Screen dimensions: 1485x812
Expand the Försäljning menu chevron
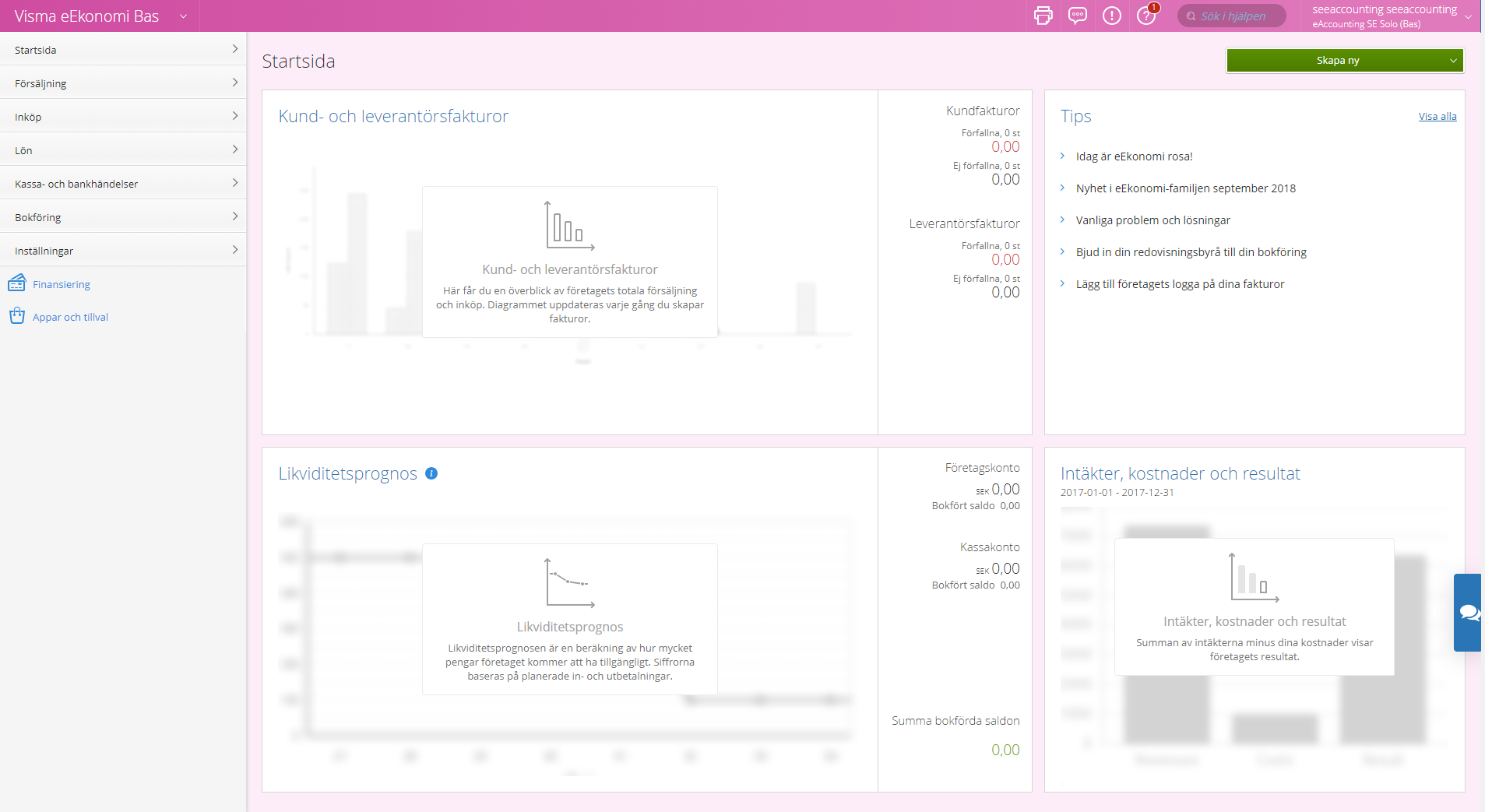pyautogui.click(x=234, y=83)
